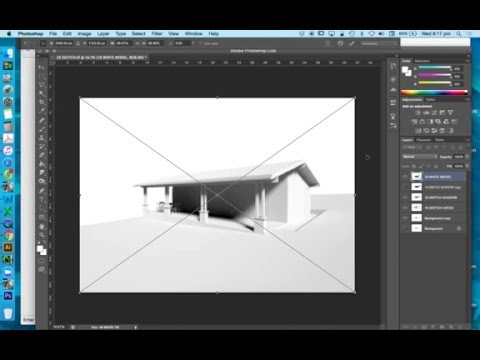480x360 pixels.
Task: Select the Dodge tool
Action: [42, 182]
